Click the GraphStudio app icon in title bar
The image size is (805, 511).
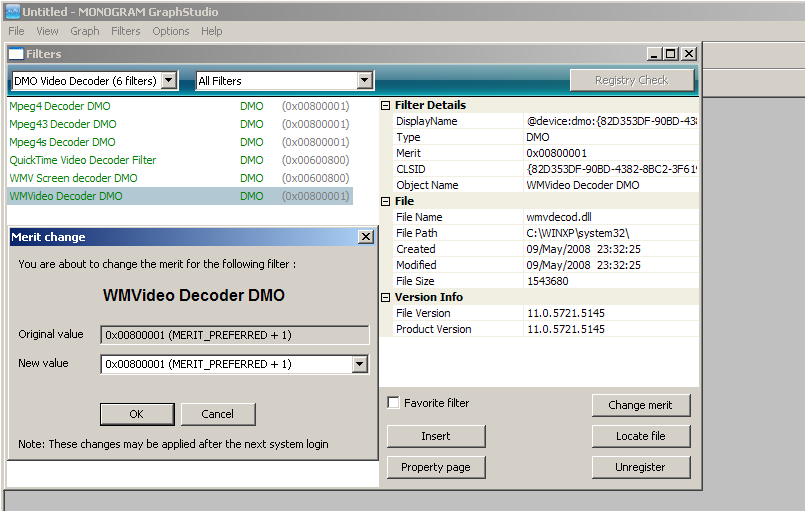pos(12,11)
